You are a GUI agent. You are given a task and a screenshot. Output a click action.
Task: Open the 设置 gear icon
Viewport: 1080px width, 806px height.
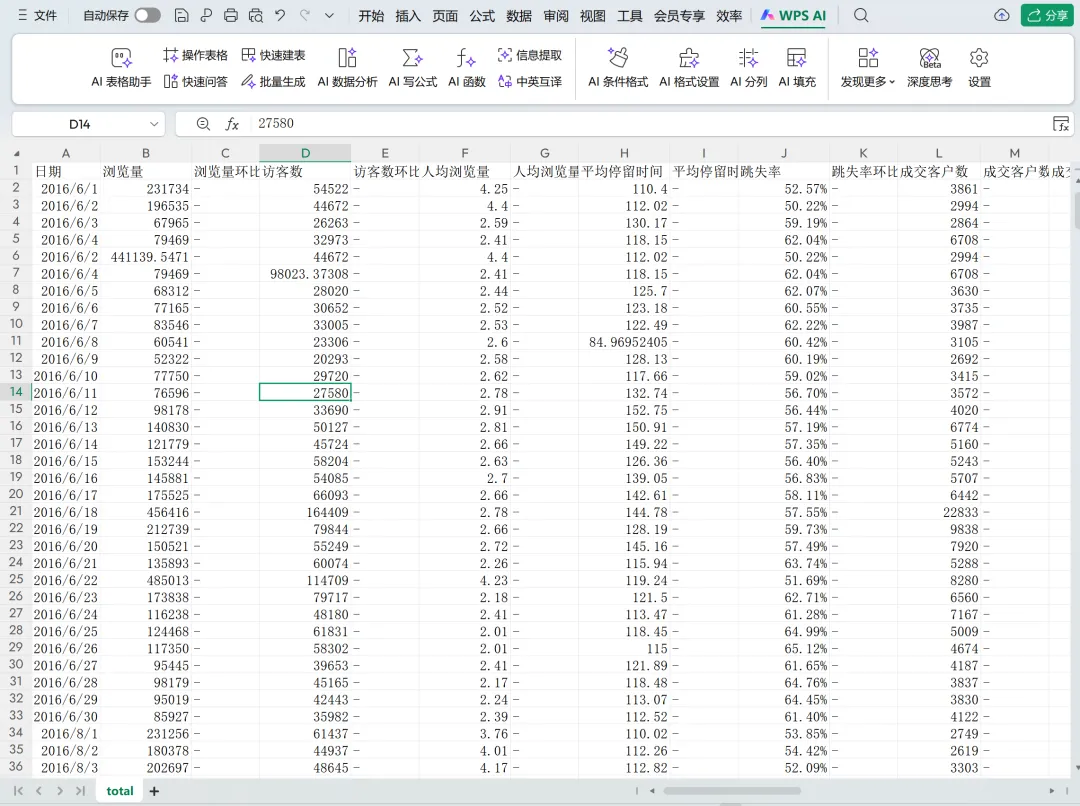click(x=979, y=68)
